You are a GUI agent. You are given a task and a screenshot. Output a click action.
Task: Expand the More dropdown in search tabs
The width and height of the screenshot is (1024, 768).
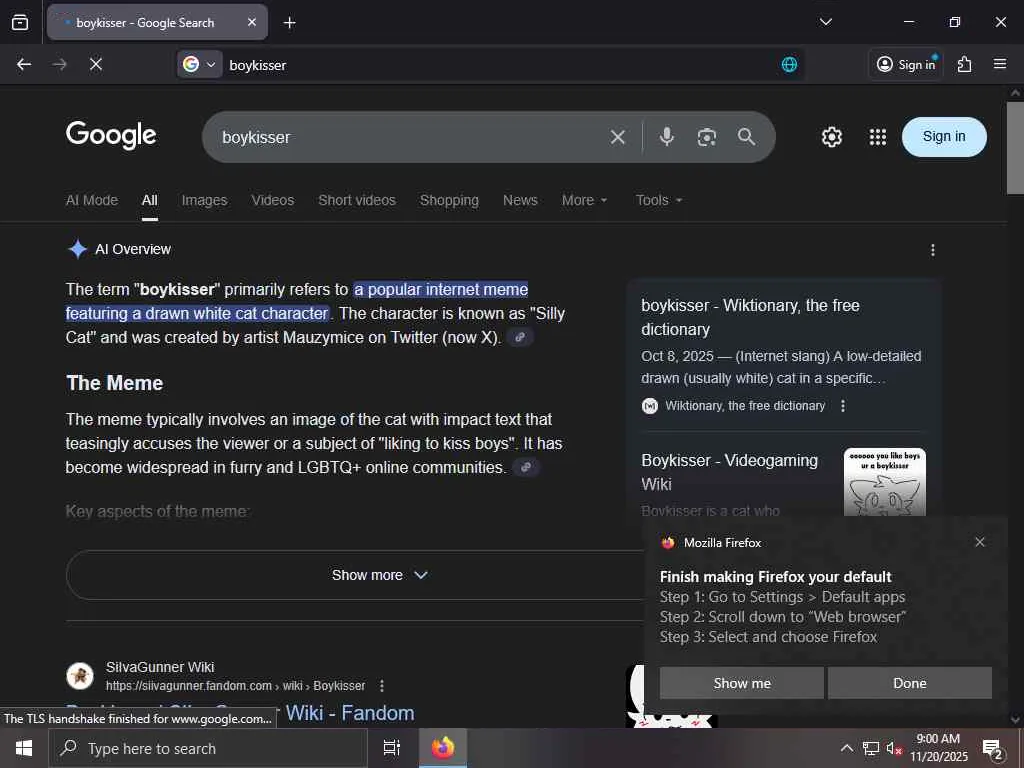coord(584,200)
